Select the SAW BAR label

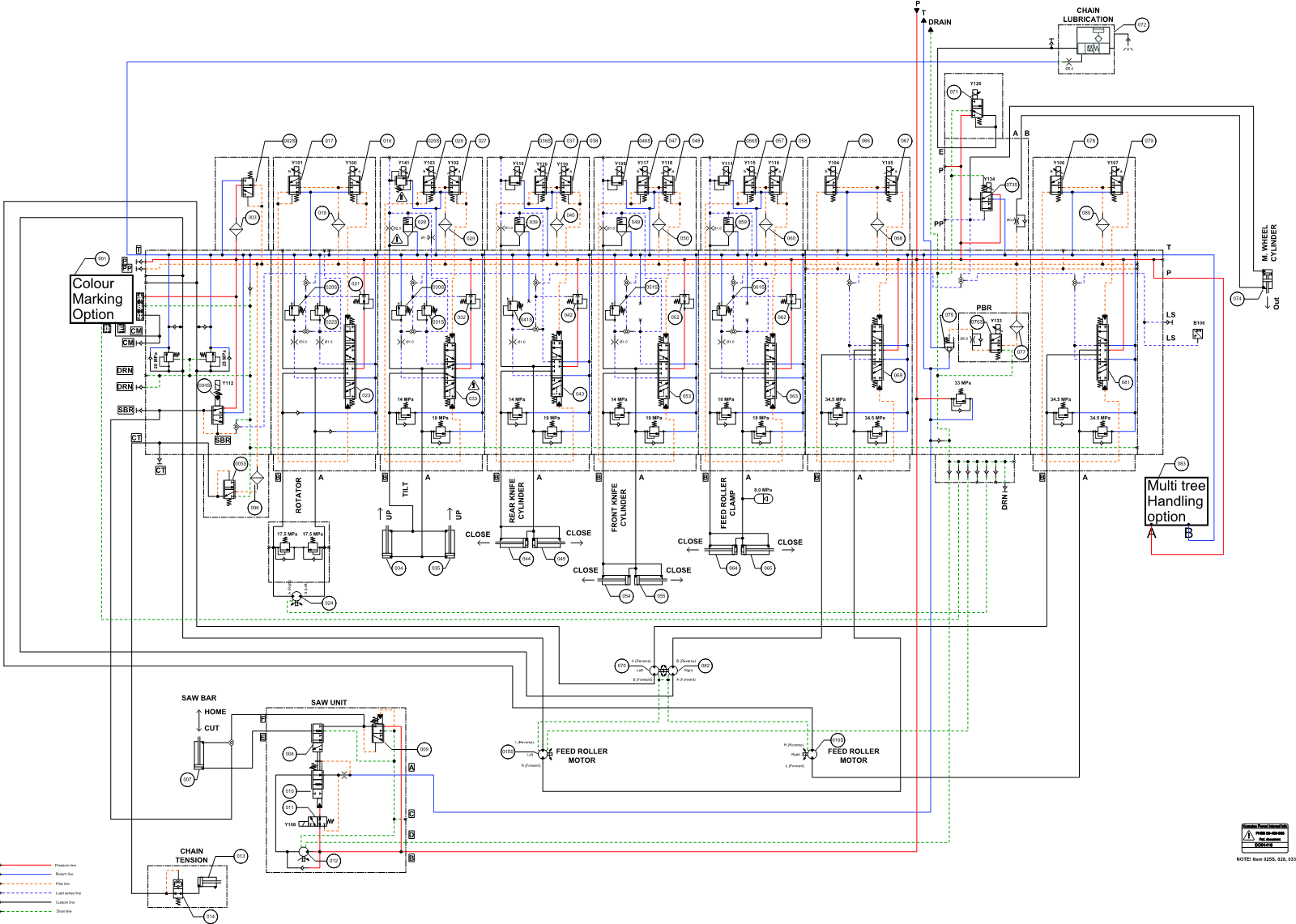pyautogui.click(x=198, y=698)
